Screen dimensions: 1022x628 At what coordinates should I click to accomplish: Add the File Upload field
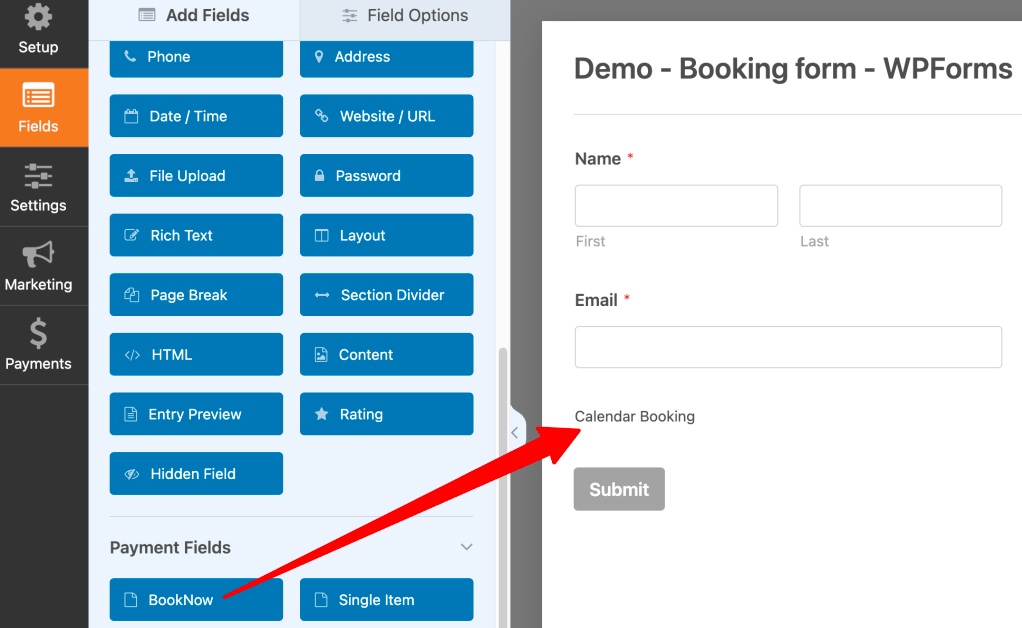coord(196,176)
